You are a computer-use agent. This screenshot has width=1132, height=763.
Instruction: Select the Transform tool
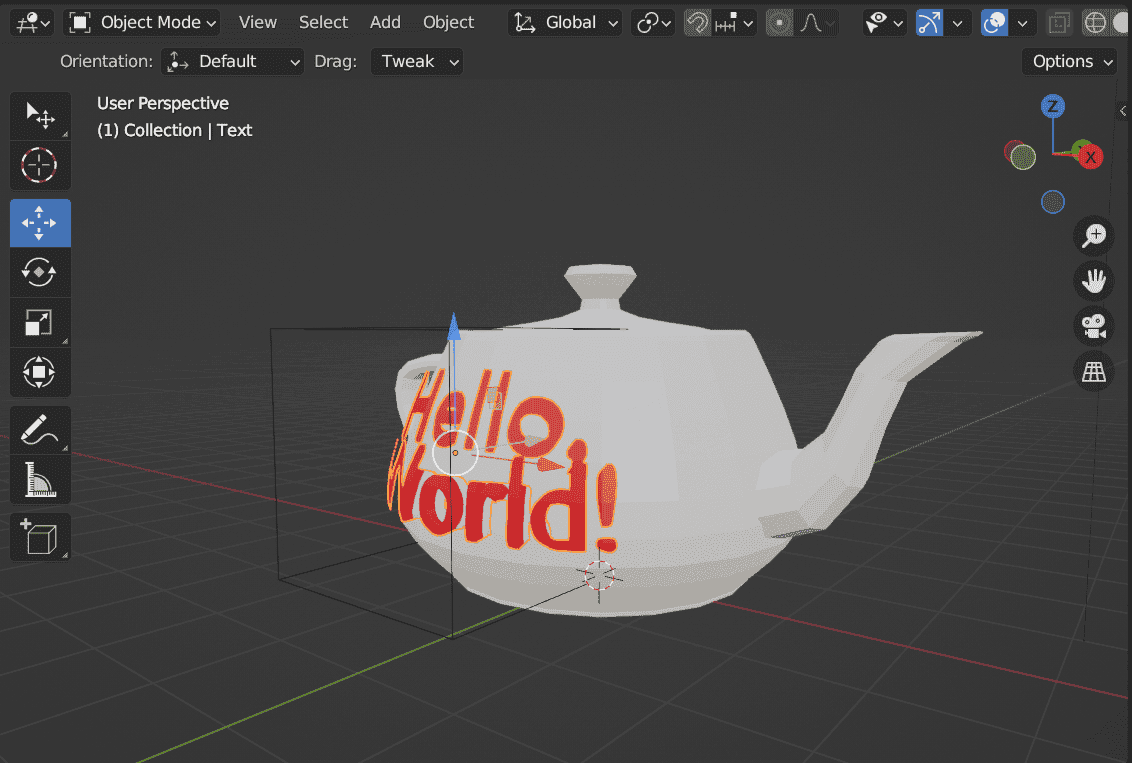[x=40, y=372]
